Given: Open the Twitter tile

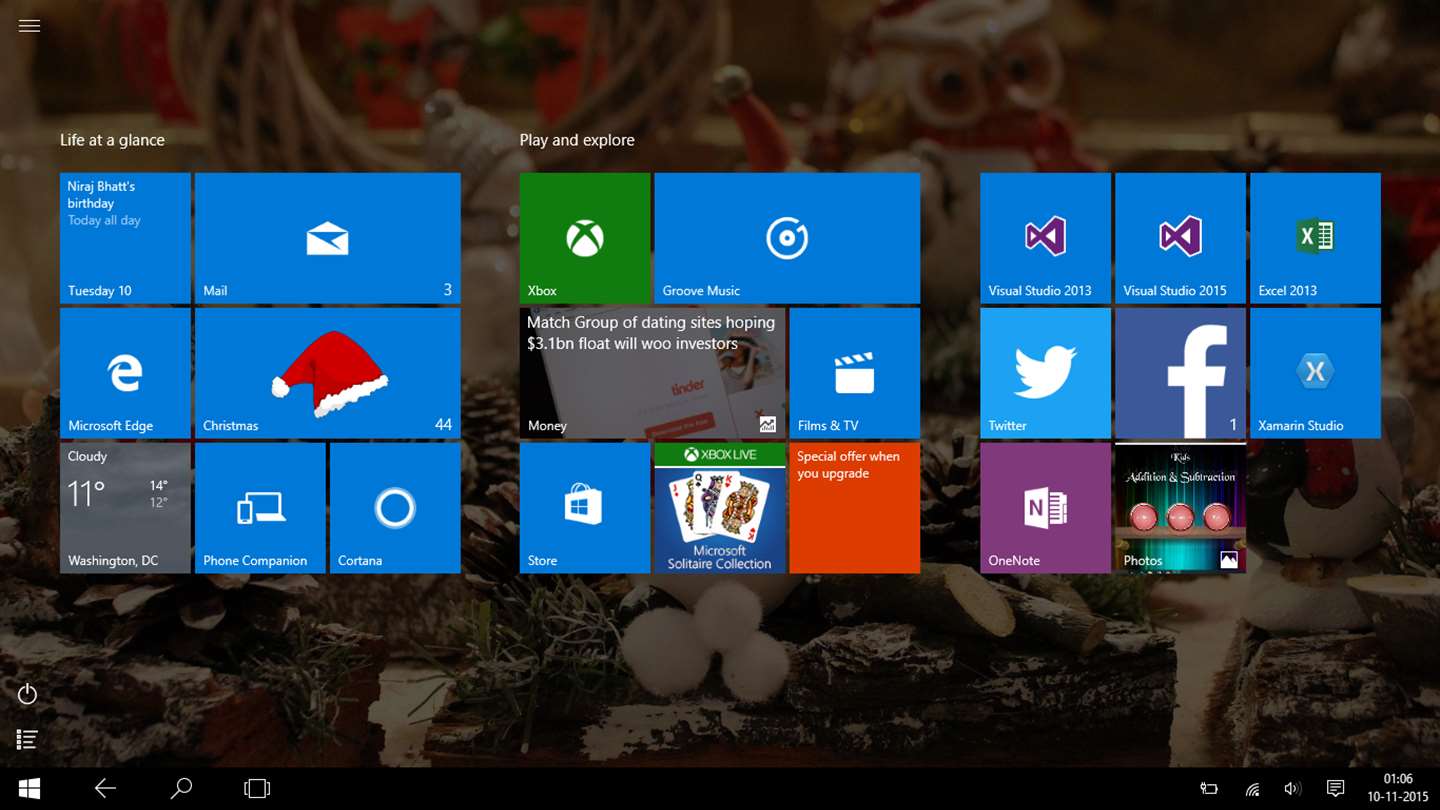Looking at the screenshot, I should 1045,373.
